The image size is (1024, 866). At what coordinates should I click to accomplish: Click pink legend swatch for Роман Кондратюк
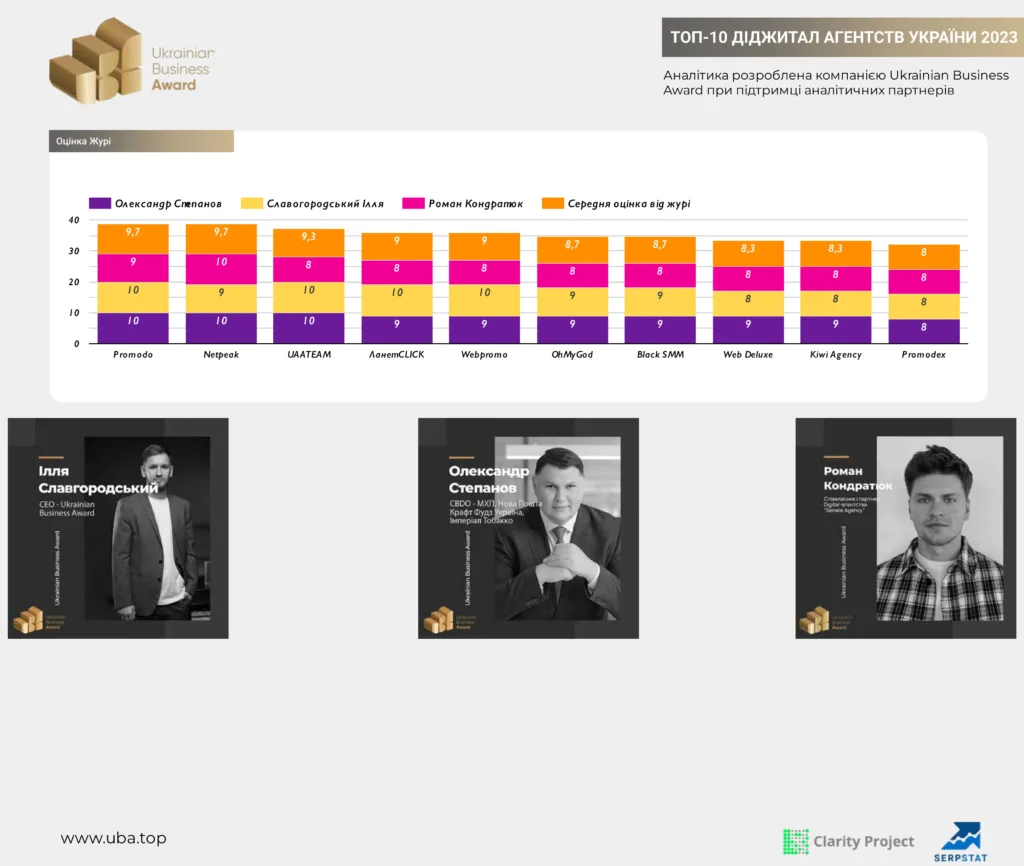(x=413, y=203)
